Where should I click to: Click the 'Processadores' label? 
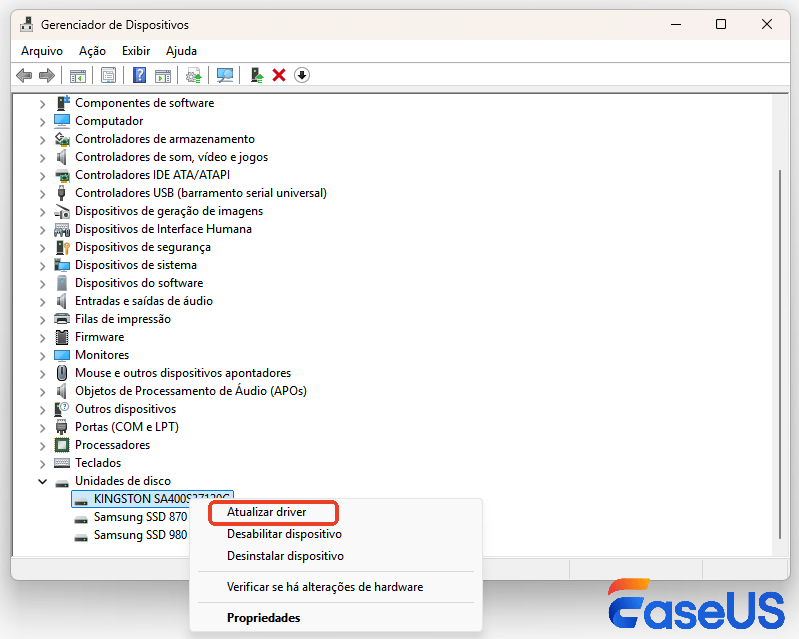[x=113, y=445]
